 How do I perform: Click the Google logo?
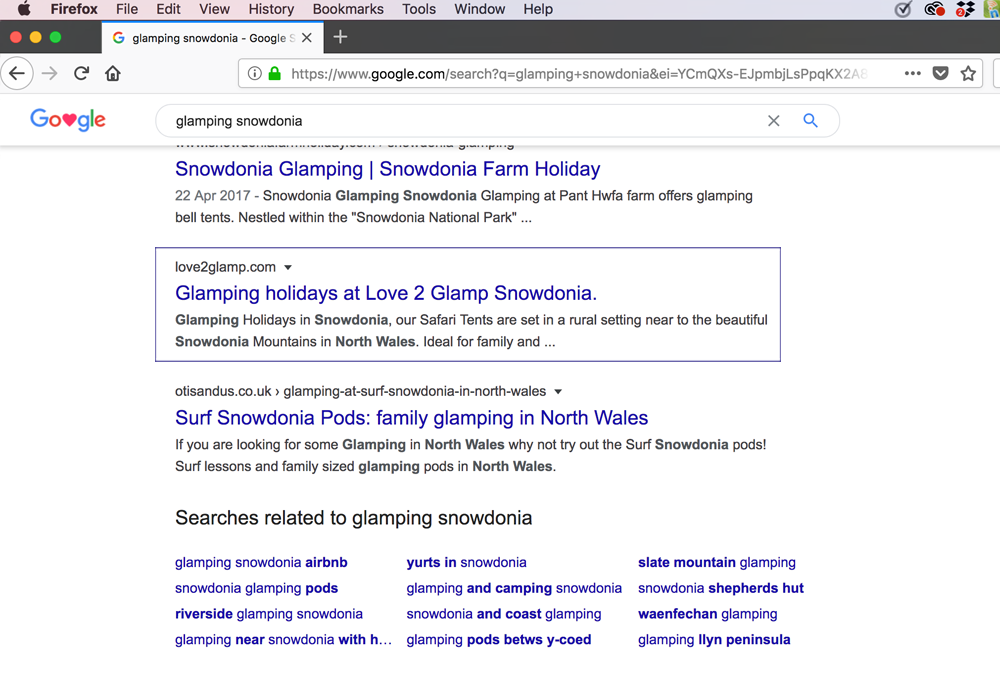pyautogui.click(x=68, y=120)
